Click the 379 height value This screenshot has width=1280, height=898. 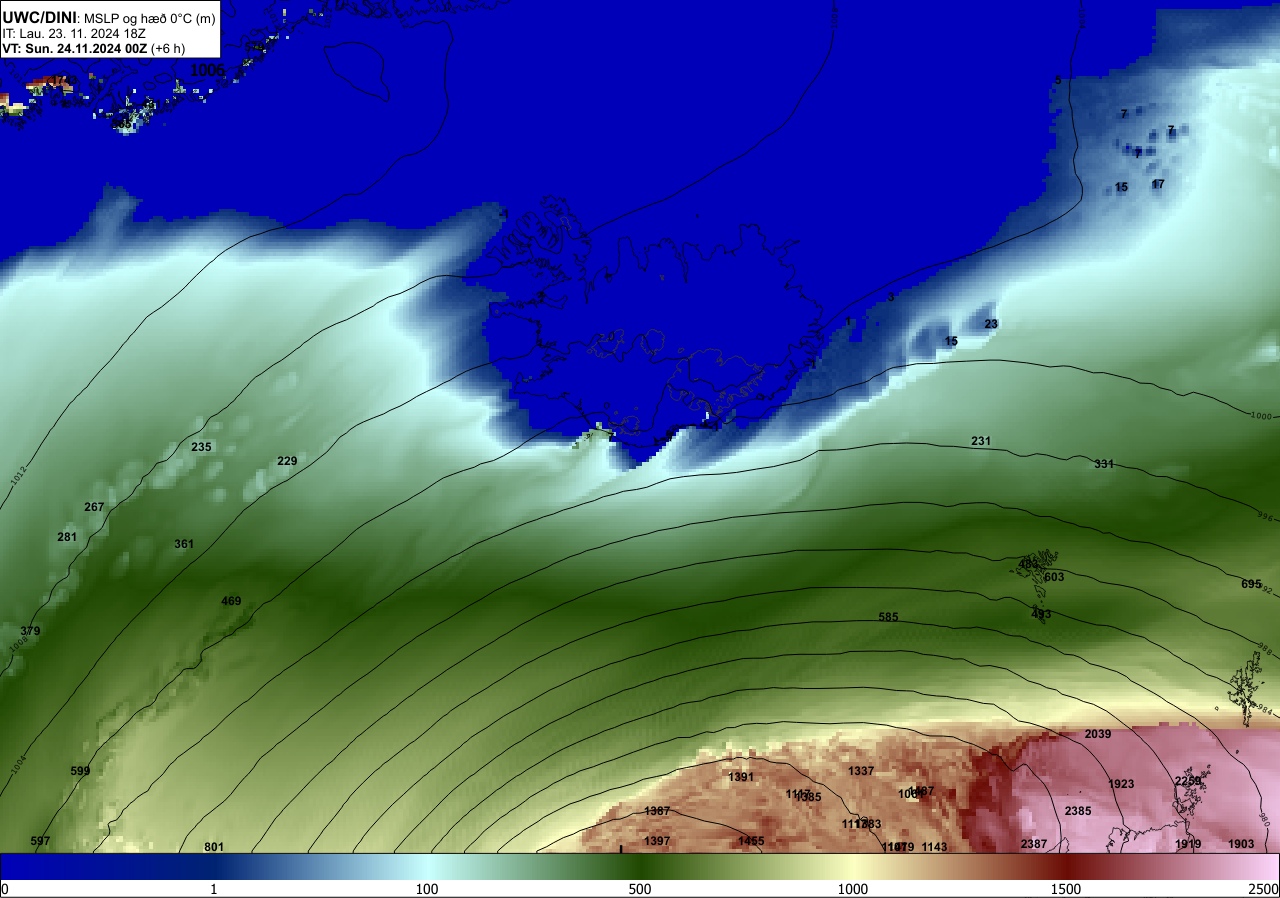(30, 631)
